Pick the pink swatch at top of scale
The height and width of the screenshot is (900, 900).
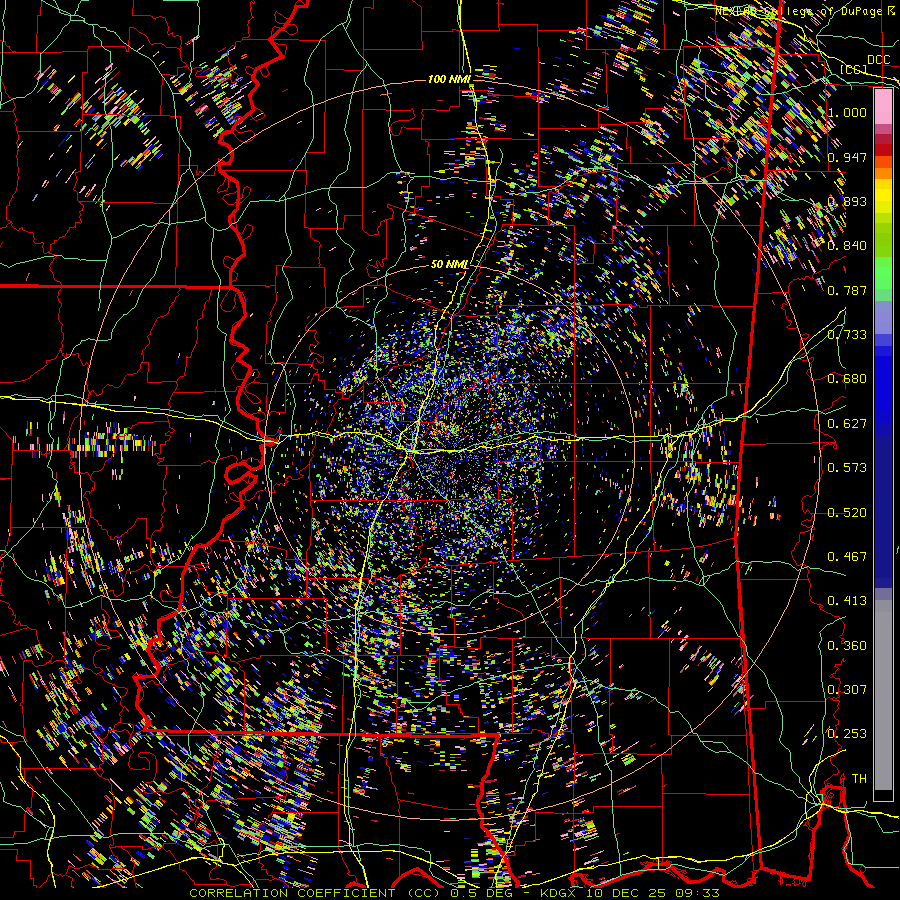coord(883,106)
